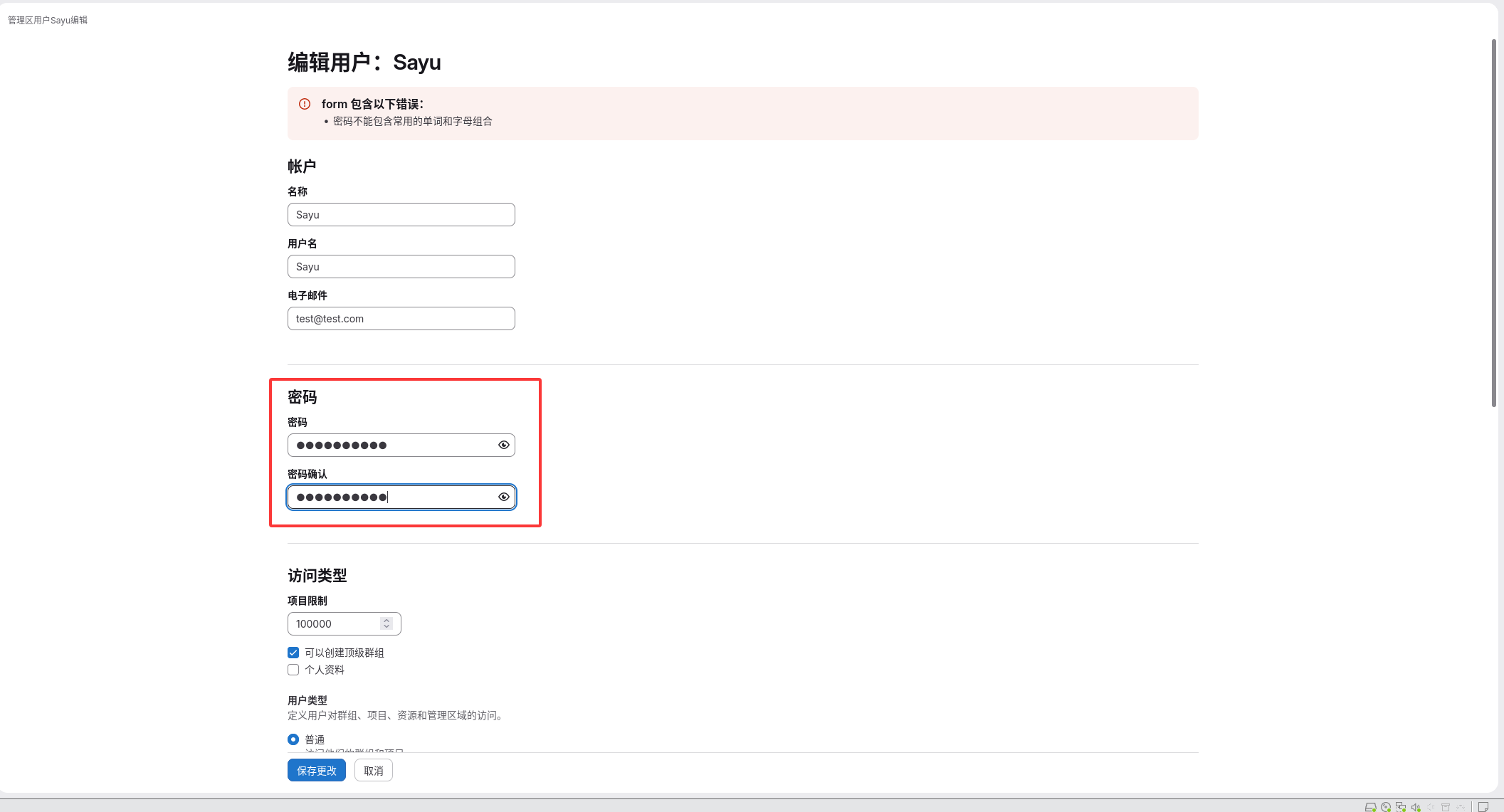Viewport: 1504px width, 812px height.
Task: Click the CD/DVD drive status icon
Action: tap(1386, 807)
